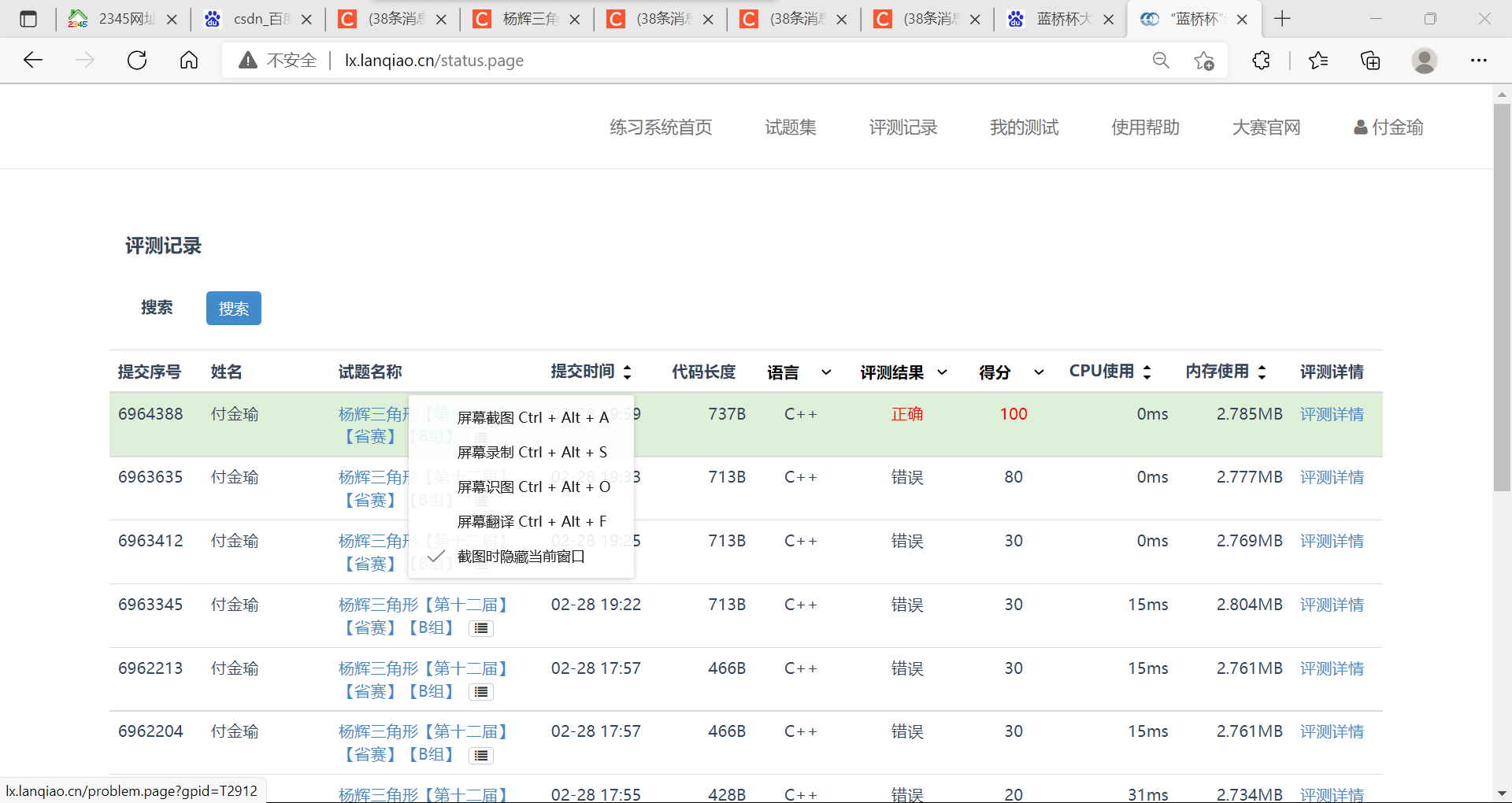This screenshot has height=803, width=1512.
Task: Open 评测详情 for submission 6963635
Action: [x=1332, y=477]
